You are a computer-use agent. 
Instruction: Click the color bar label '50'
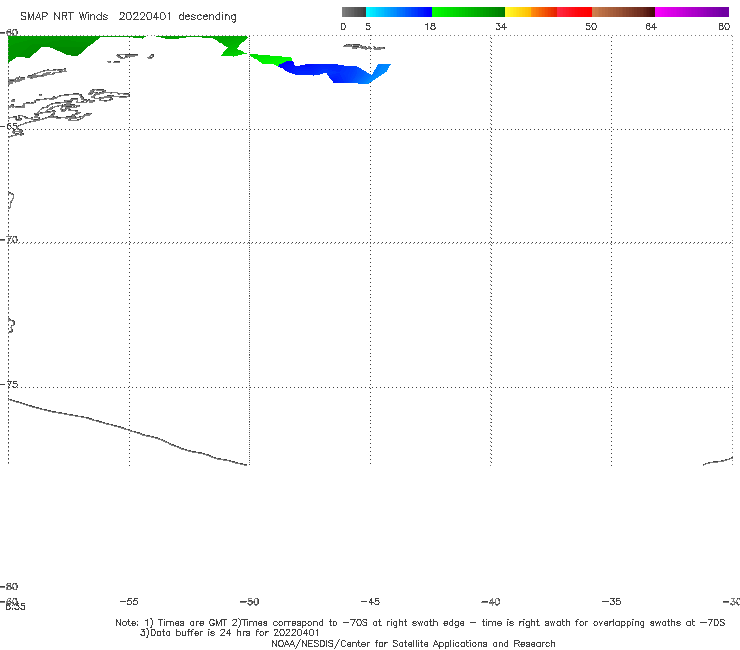(591, 26)
